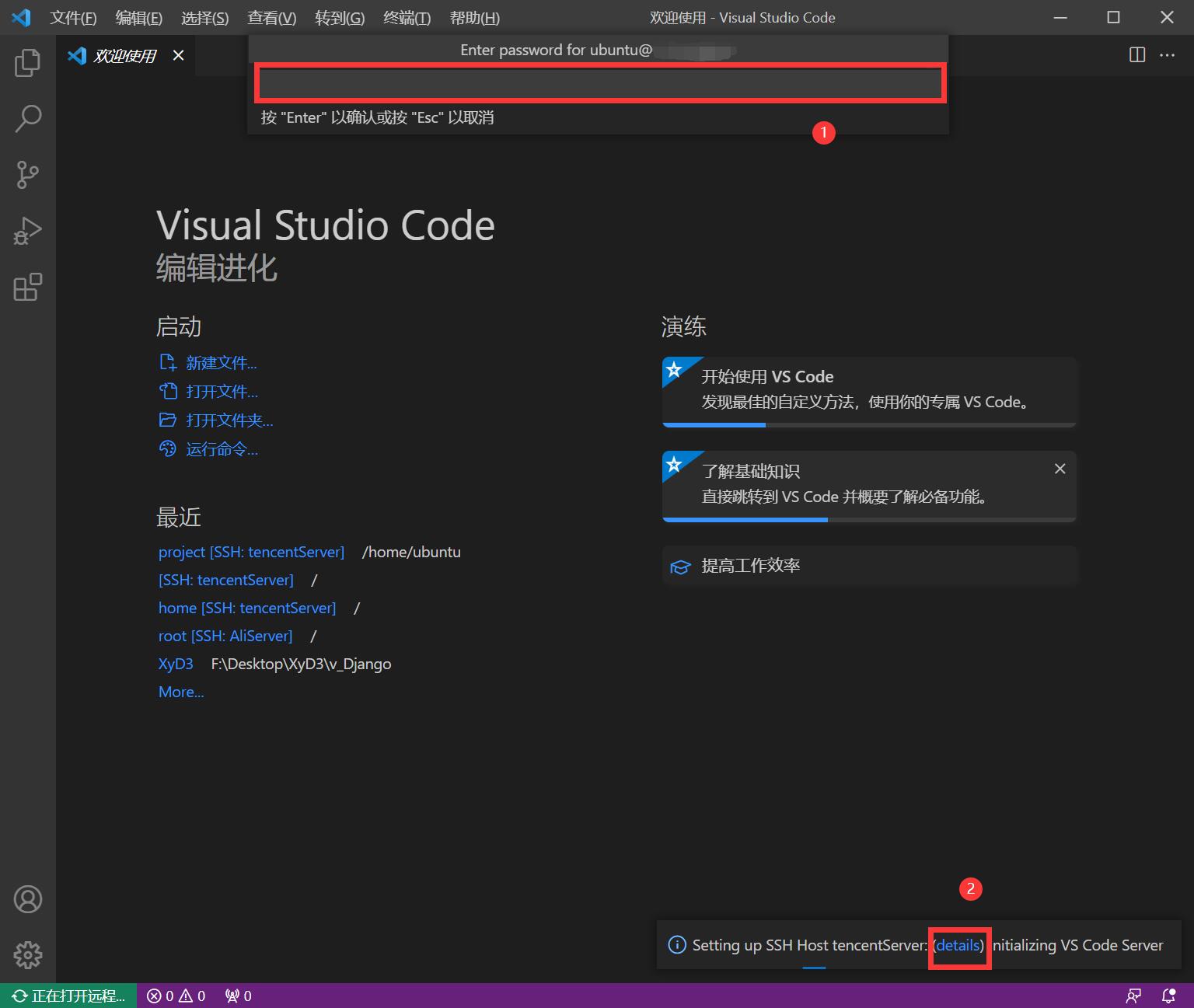This screenshot has height=1008, width=1194.
Task: Open Source Control view icon
Action: tap(28, 175)
